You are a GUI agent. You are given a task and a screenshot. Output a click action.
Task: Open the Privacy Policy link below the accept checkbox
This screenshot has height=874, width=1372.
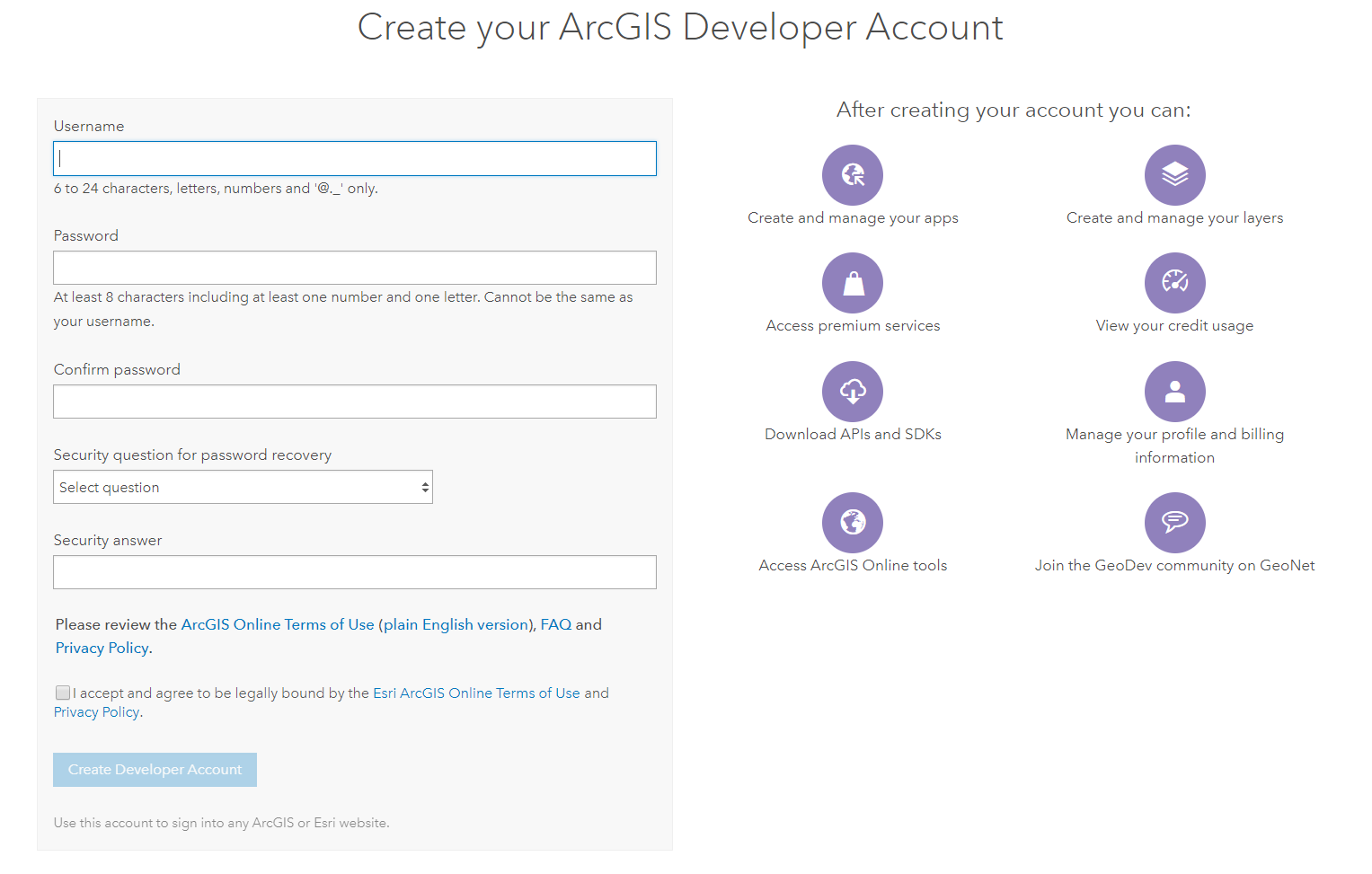click(97, 711)
